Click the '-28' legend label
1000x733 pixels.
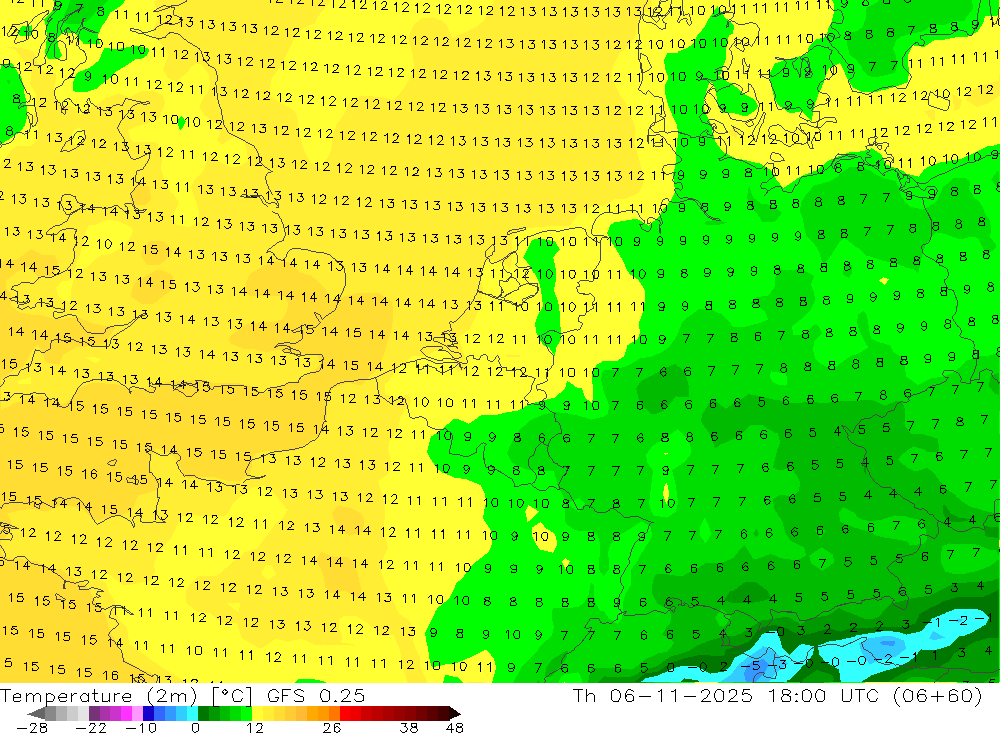pyautogui.click(x=32, y=728)
